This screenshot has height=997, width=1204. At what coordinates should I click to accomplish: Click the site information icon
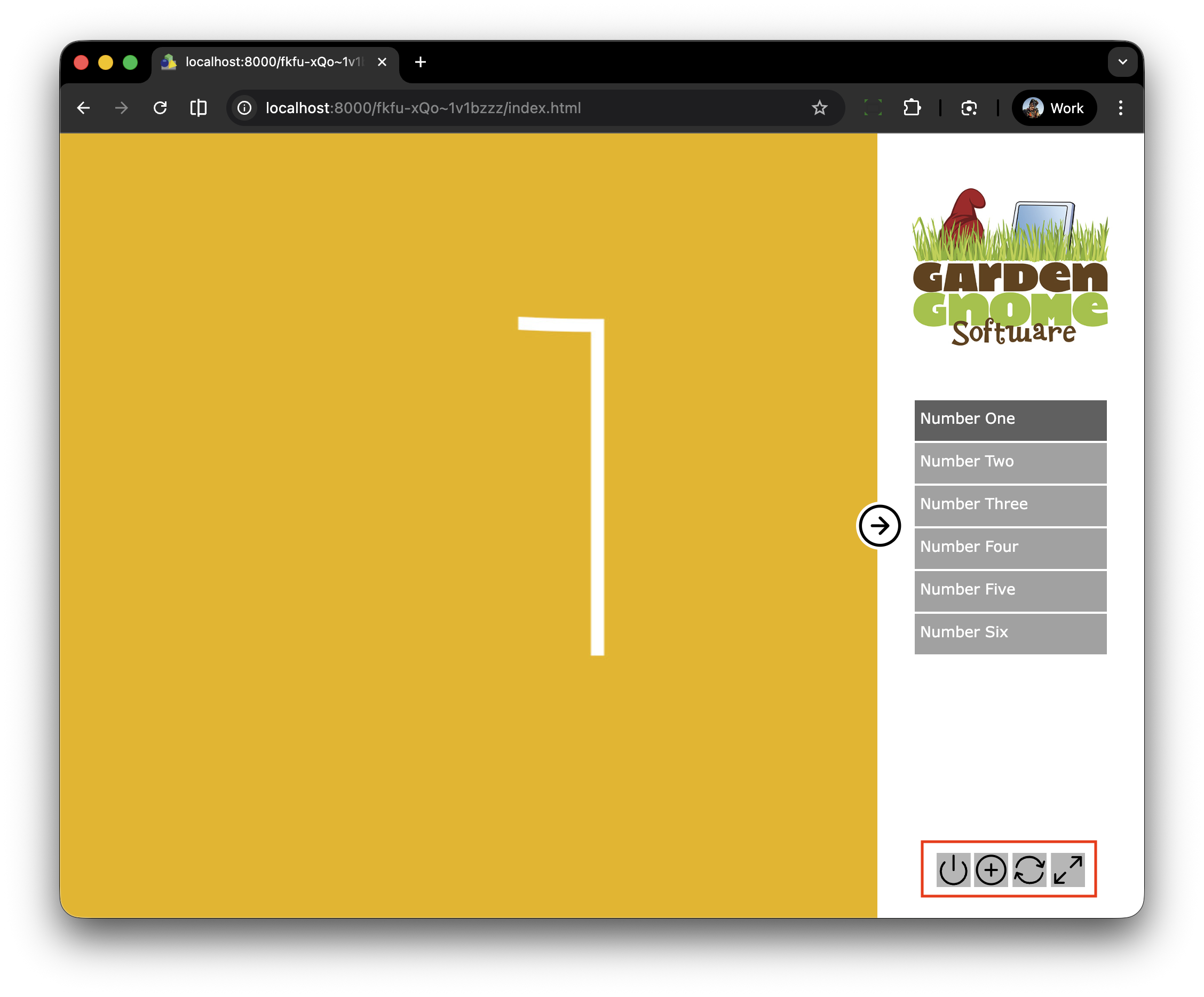point(245,108)
